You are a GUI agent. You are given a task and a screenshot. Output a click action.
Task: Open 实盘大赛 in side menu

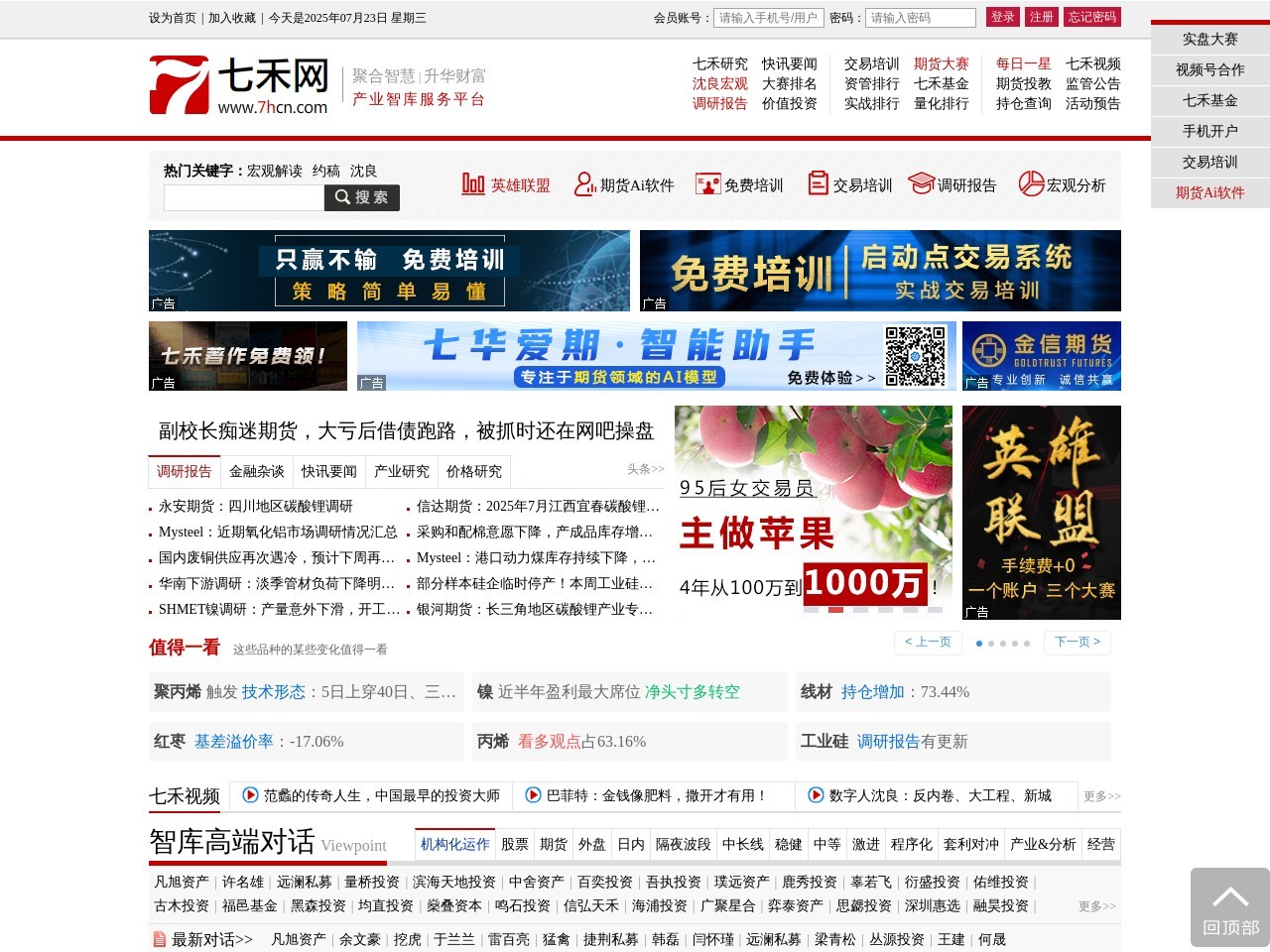click(1210, 40)
